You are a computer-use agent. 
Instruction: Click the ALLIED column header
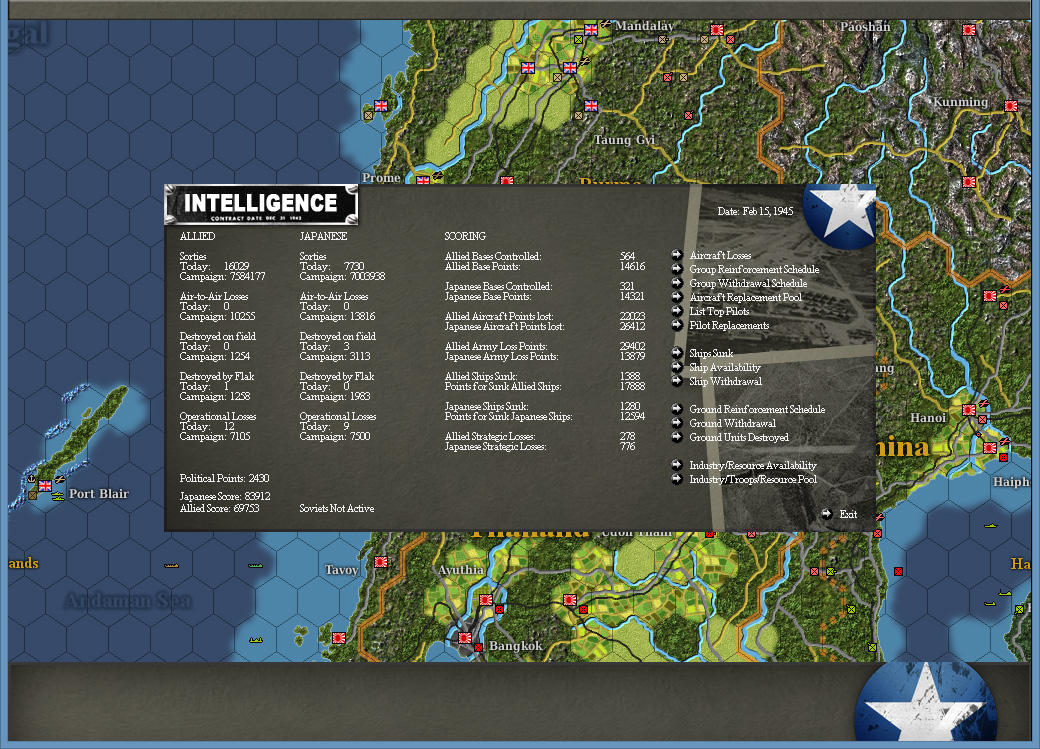[x=197, y=236]
